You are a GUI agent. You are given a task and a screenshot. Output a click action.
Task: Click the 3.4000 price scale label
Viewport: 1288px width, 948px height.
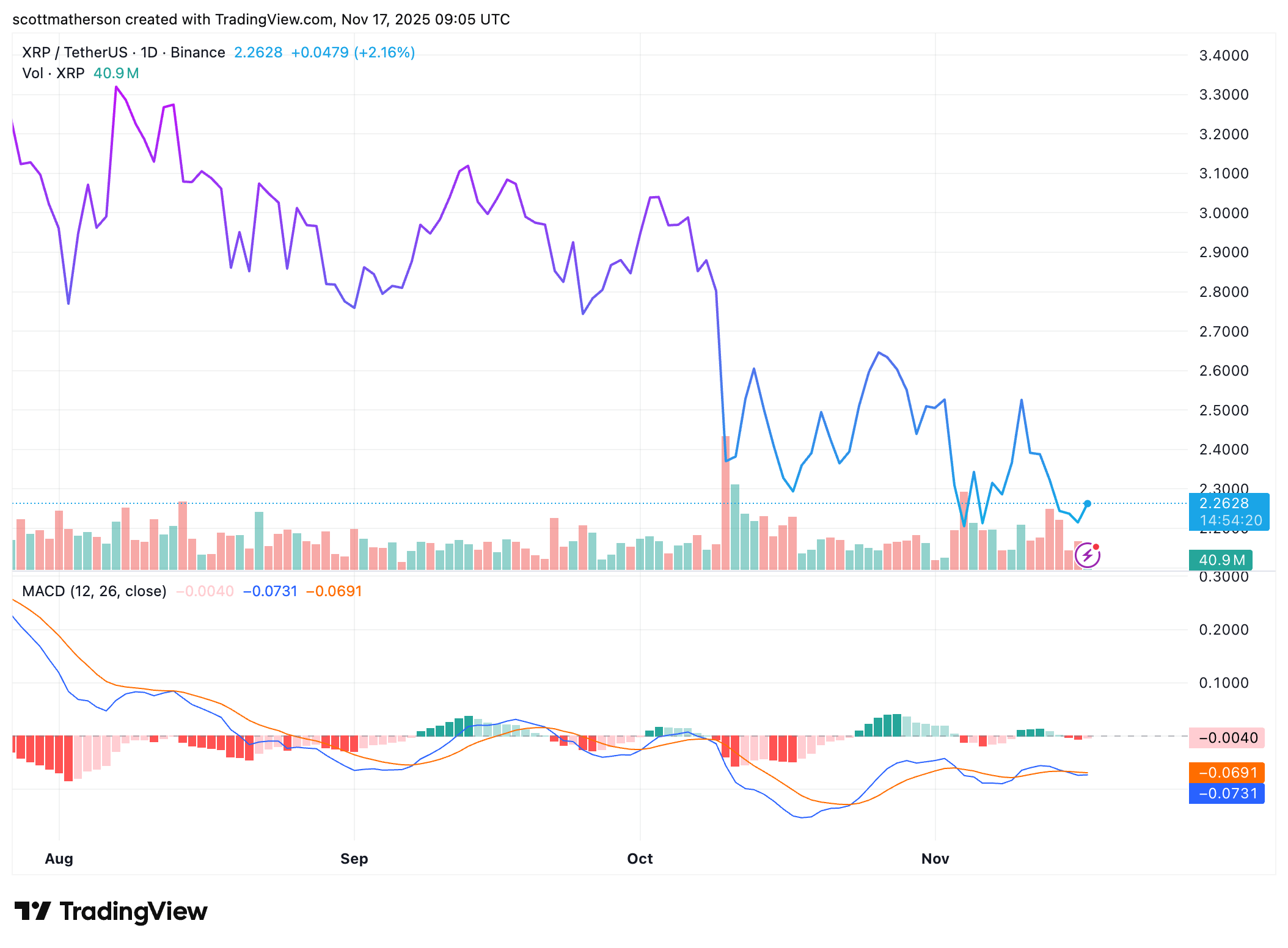(x=1224, y=56)
